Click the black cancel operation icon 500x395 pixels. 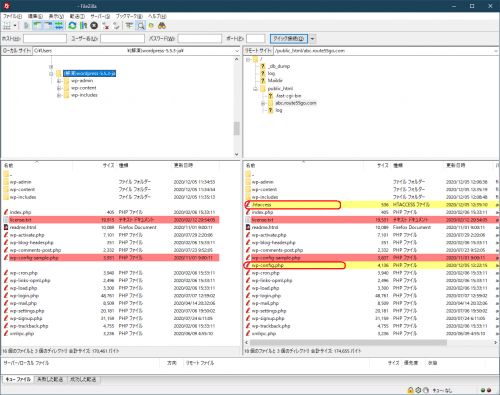coord(94,26)
